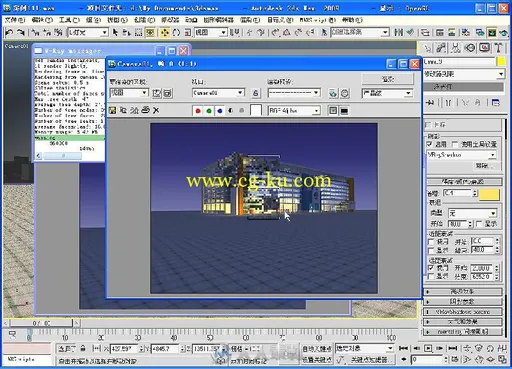Clone the rendered frame window

click(123, 110)
